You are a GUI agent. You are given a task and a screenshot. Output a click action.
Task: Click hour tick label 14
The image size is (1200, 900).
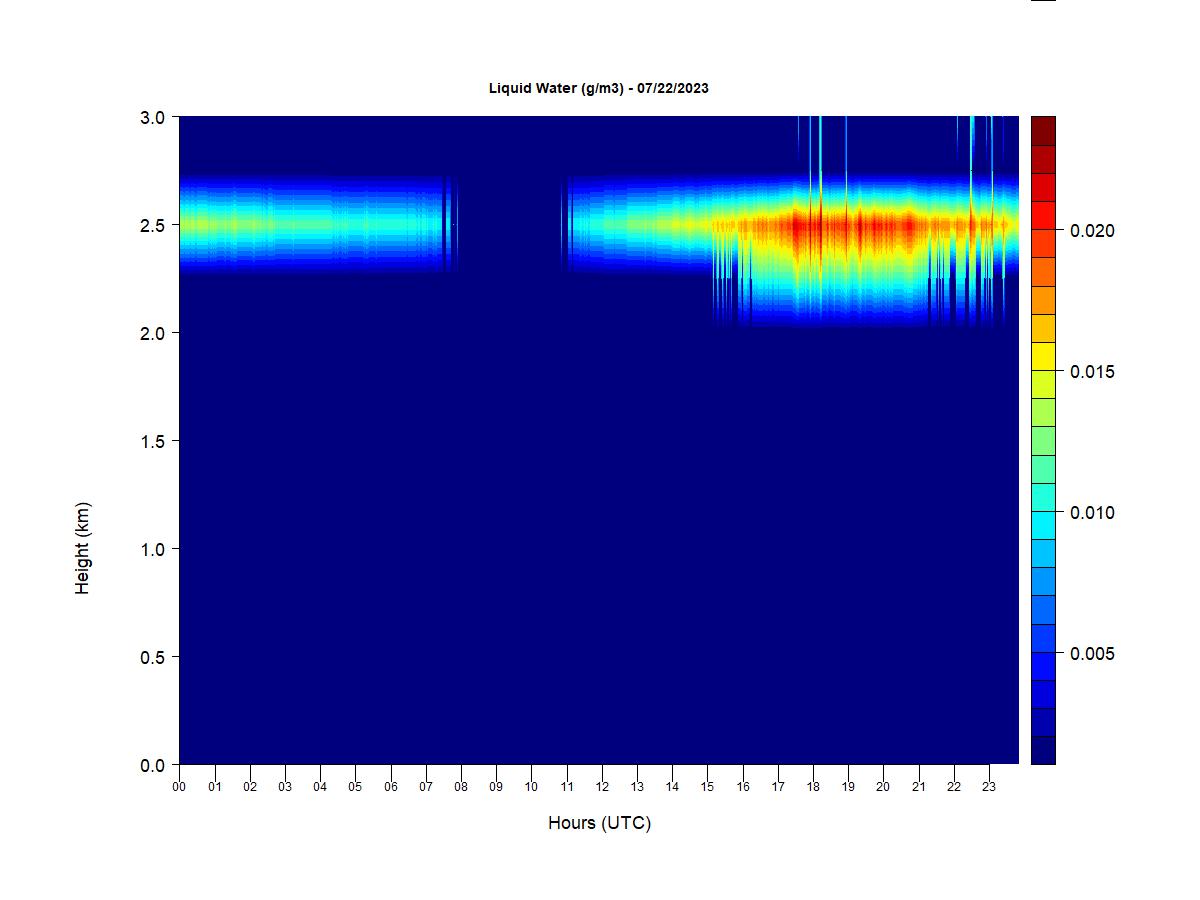(672, 787)
